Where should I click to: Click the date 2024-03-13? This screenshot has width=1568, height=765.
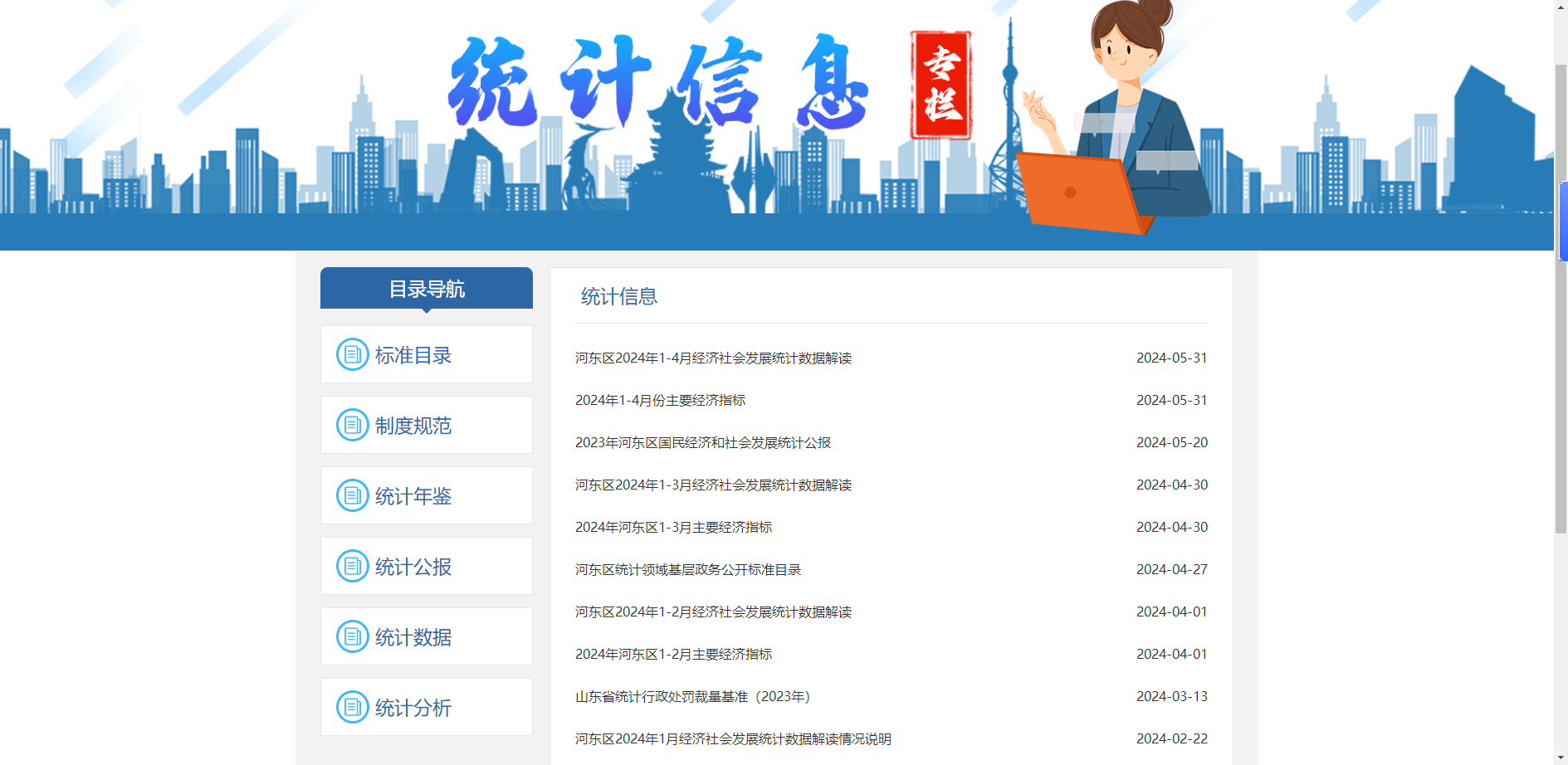coord(1172,696)
